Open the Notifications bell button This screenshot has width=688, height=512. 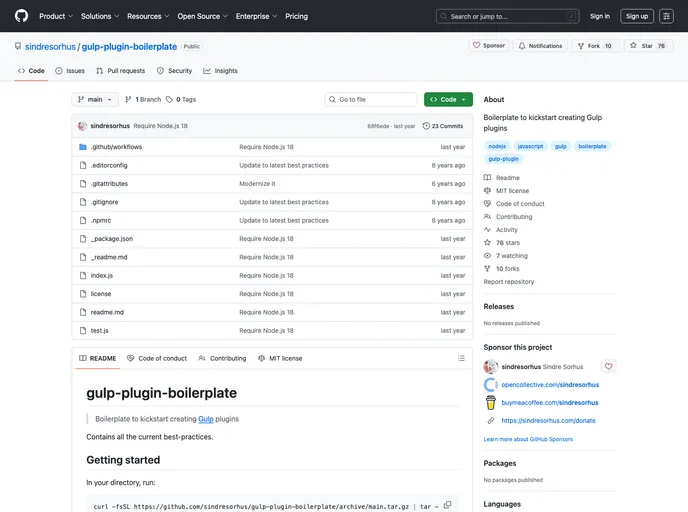pos(541,46)
